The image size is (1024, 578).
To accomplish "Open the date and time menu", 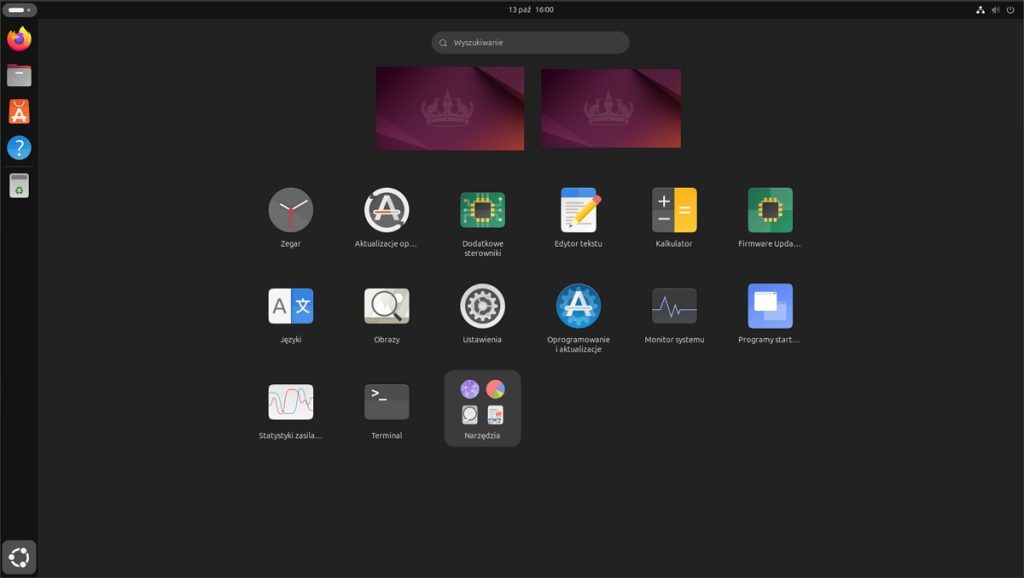I will click(530, 9).
